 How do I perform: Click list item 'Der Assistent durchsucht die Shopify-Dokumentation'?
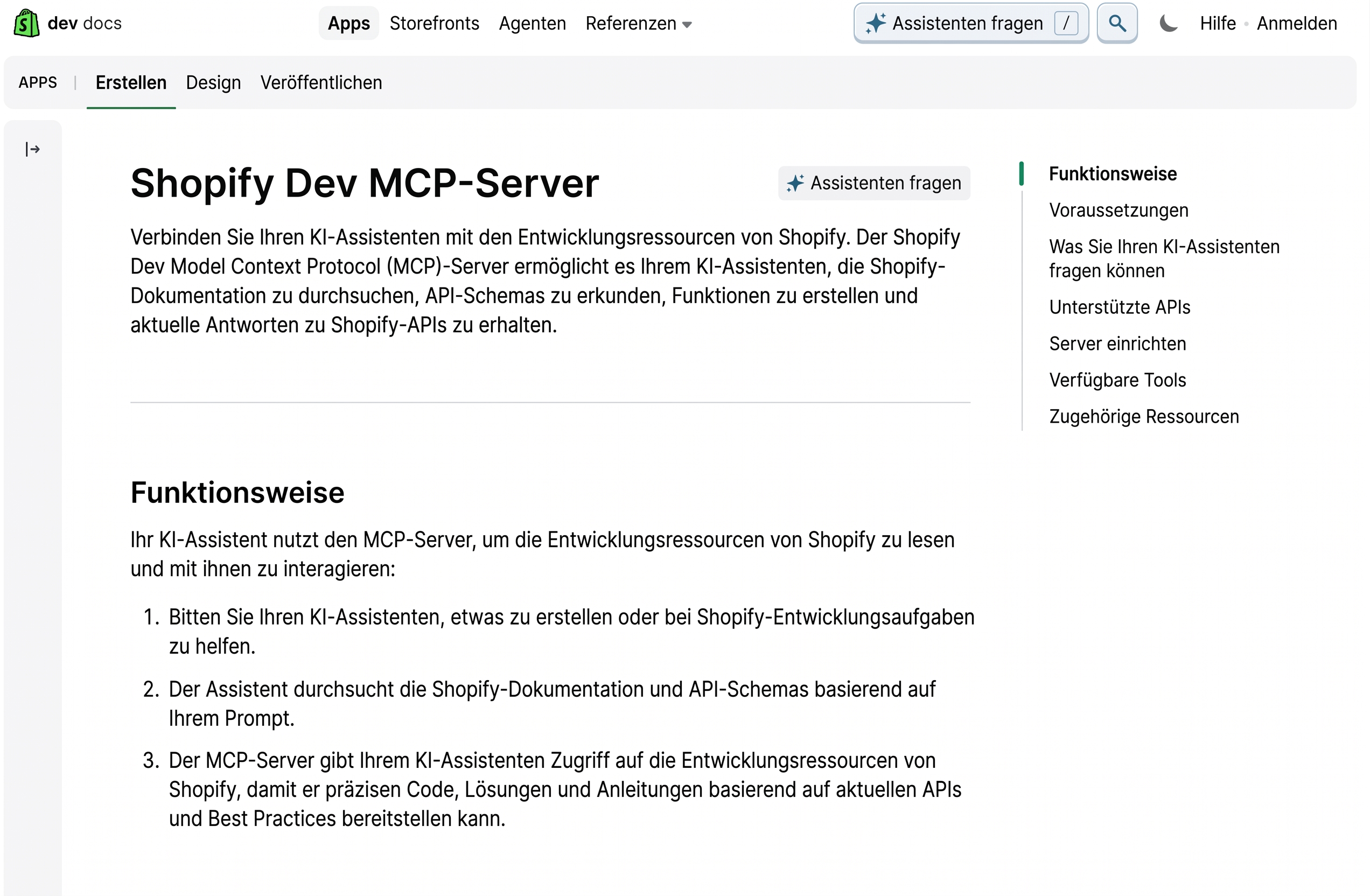[552, 703]
